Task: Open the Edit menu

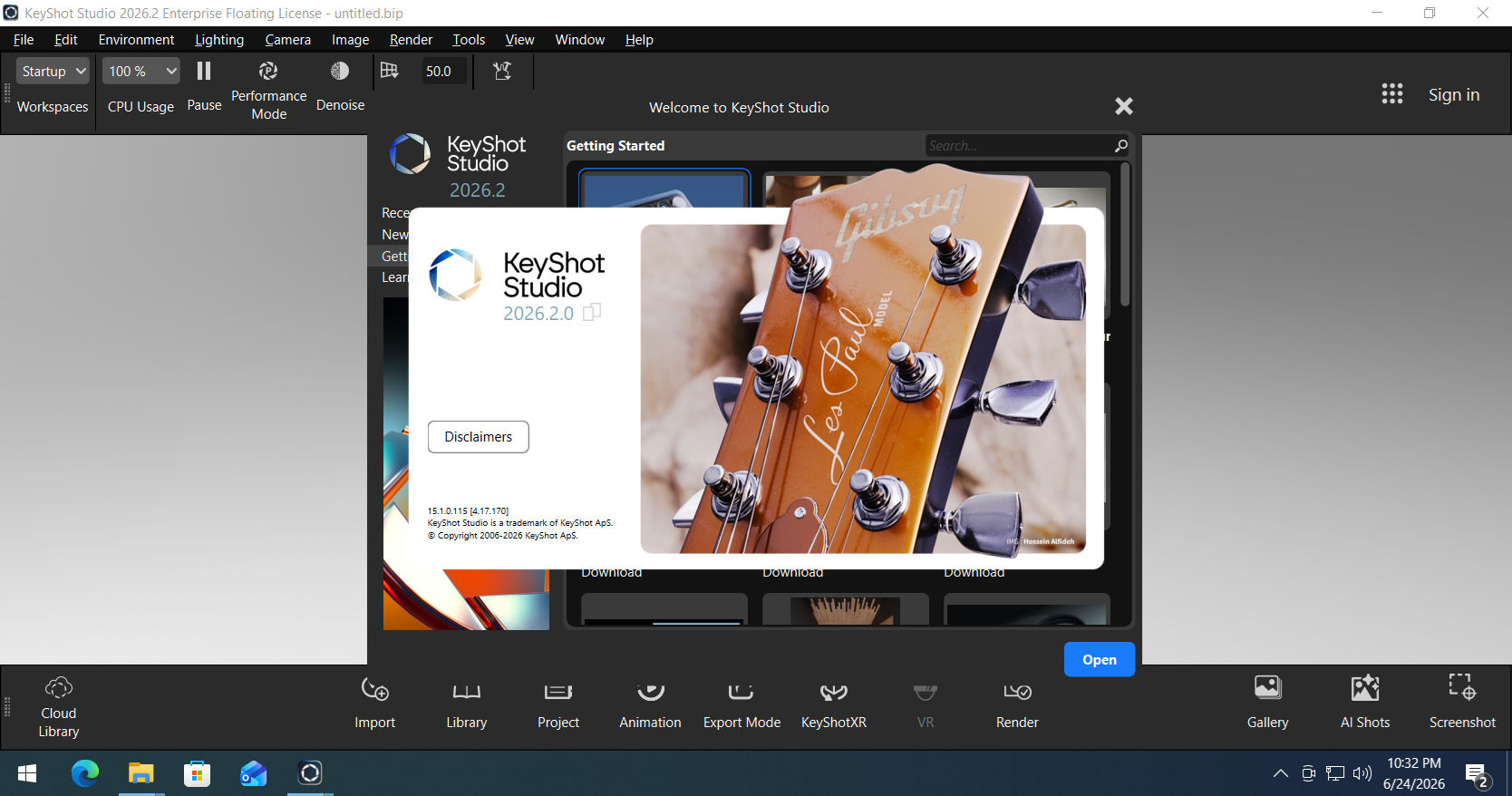Action: pyautogui.click(x=66, y=40)
